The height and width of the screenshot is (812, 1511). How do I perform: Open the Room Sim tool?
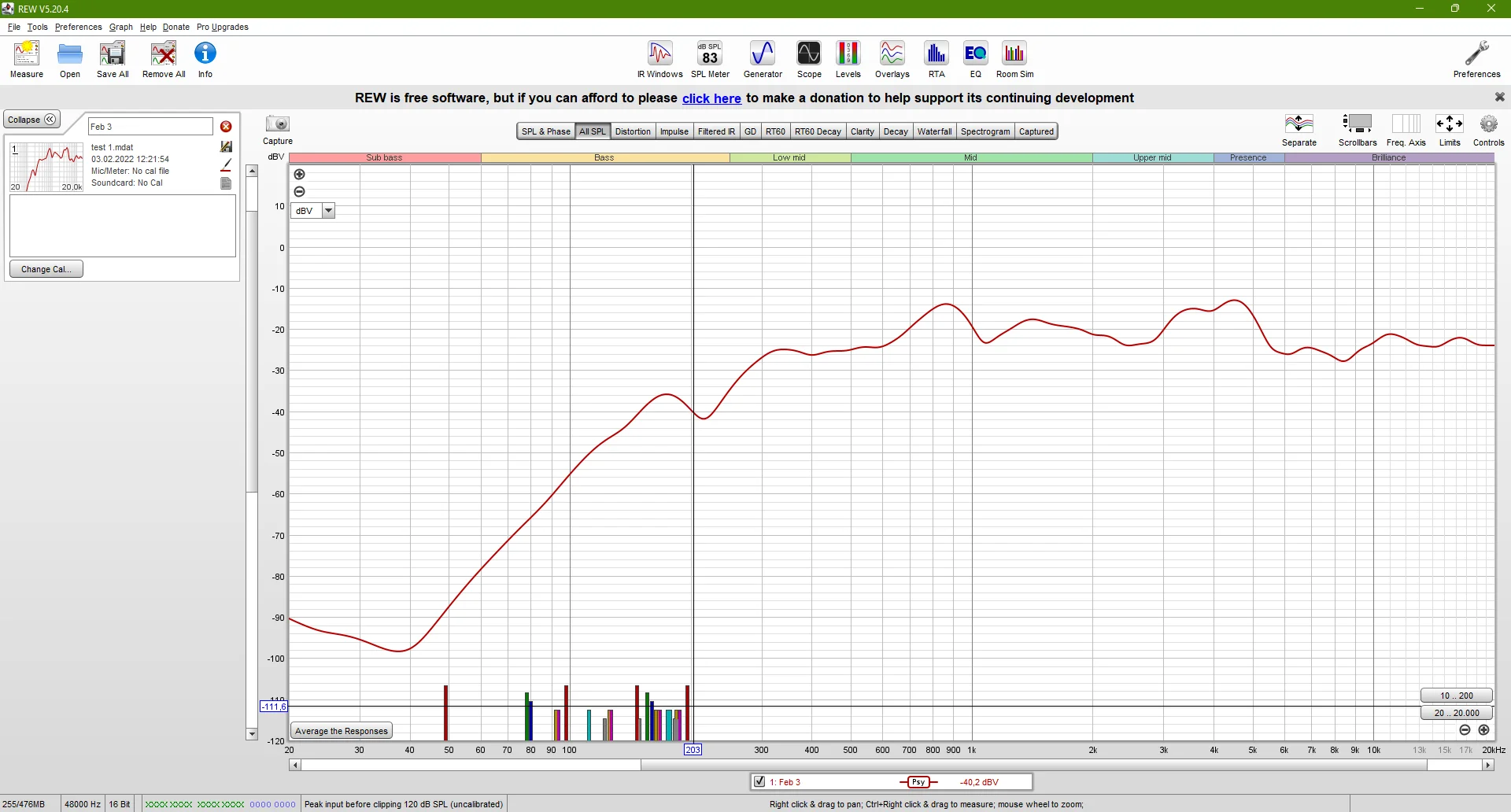point(1015,60)
